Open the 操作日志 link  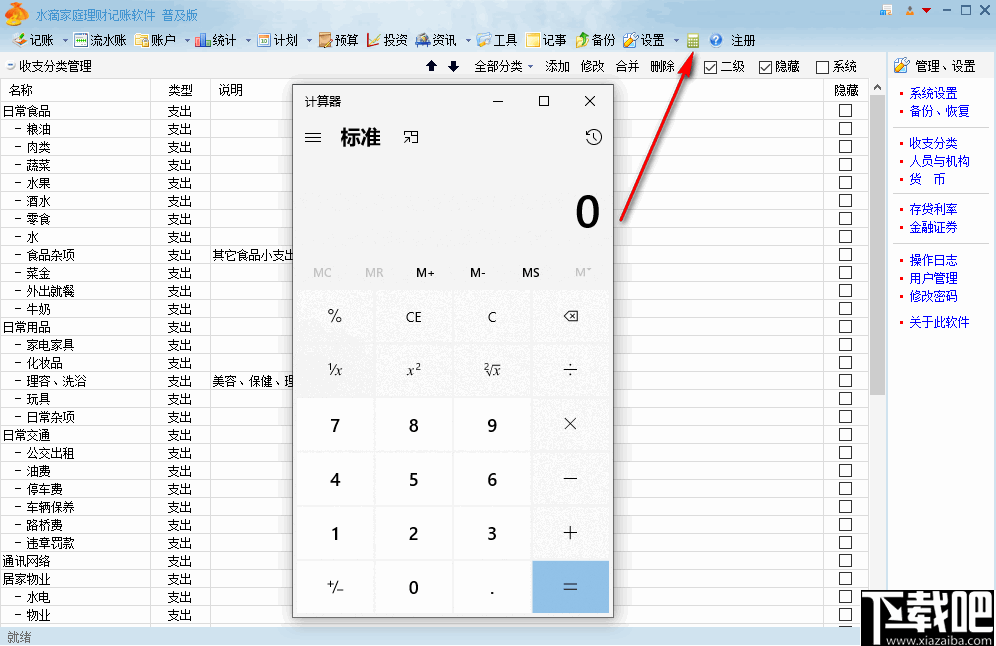(933, 260)
